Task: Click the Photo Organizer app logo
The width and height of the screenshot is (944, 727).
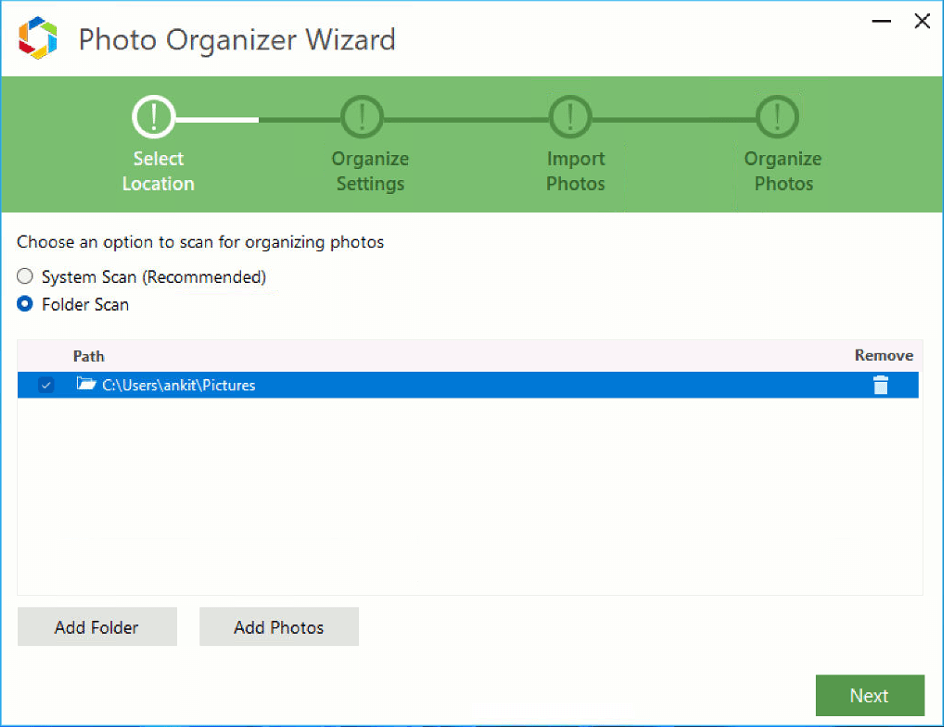Action: (x=38, y=39)
